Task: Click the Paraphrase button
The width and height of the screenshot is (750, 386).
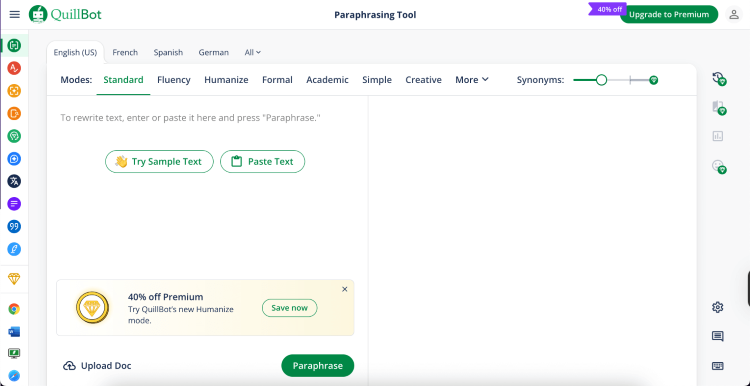Action: [x=318, y=366]
